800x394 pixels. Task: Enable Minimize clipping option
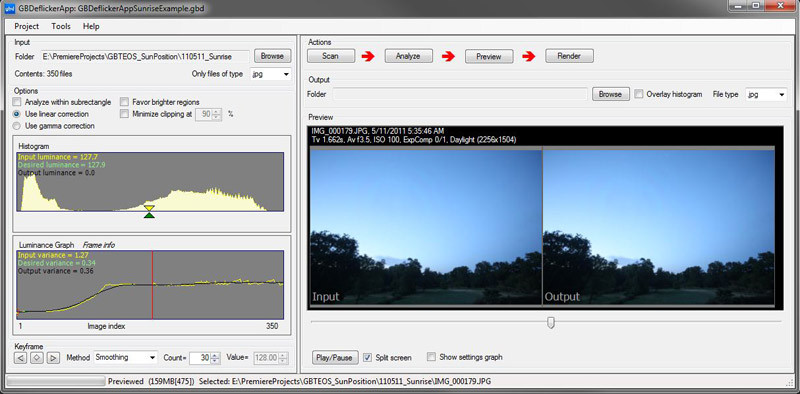pyautogui.click(x=124, y=114)
